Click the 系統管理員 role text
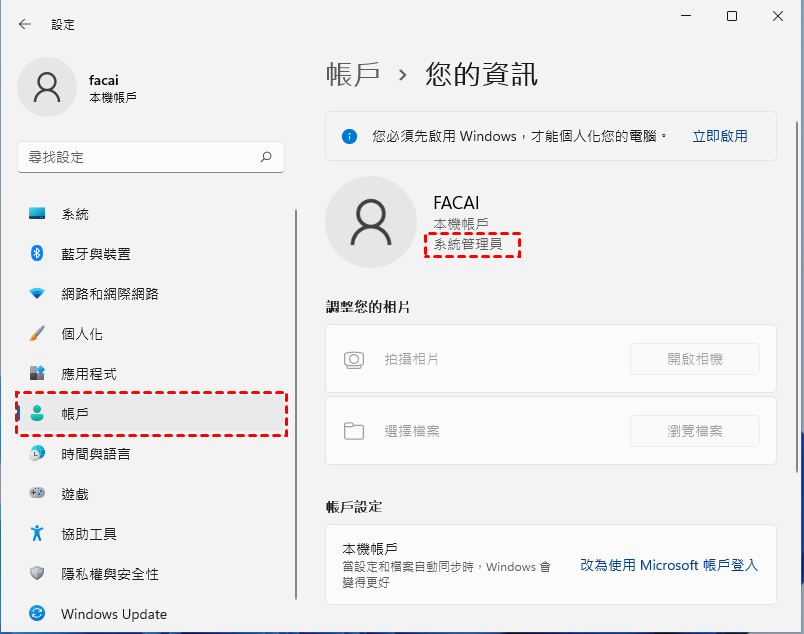The height and width of the screenshot is (634, 804). (x=468, y=244)
